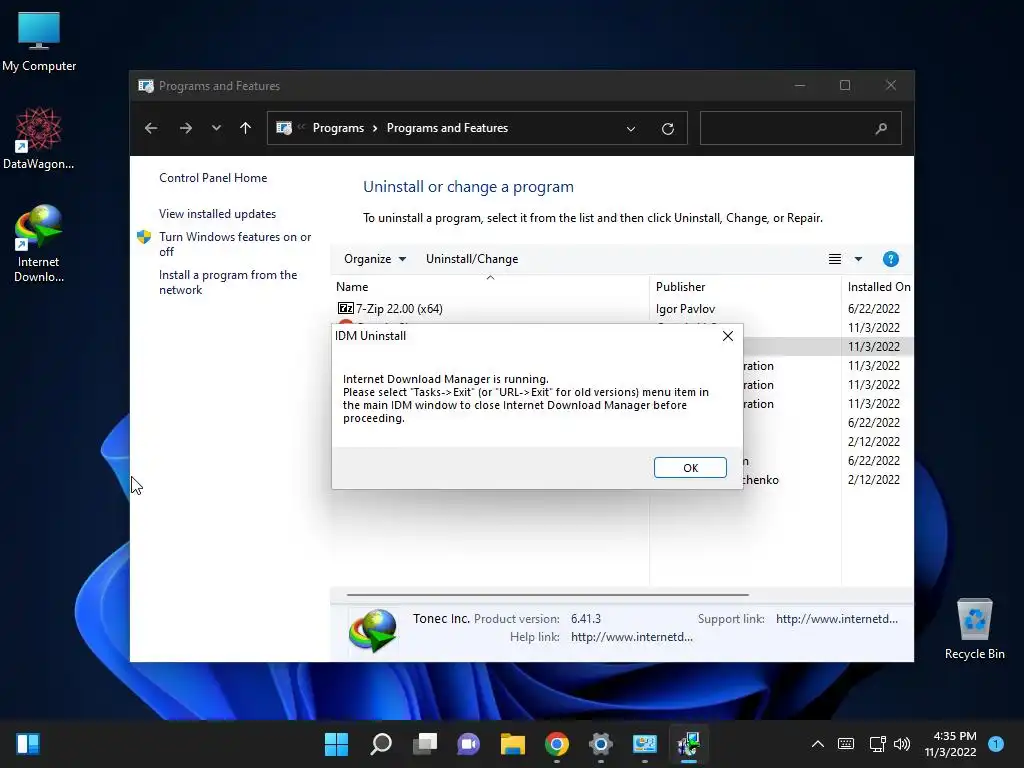Click Programs and Features breadcrumb segment
1024x768 pixels.
447,128
